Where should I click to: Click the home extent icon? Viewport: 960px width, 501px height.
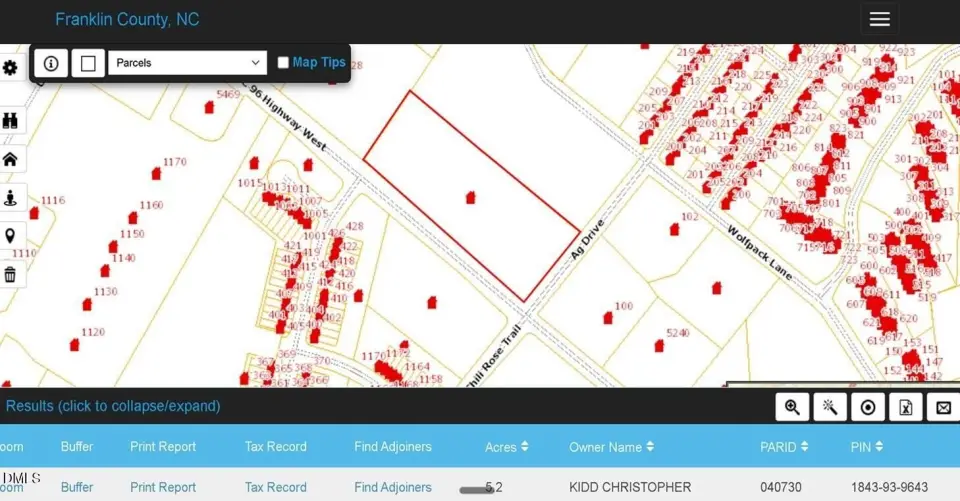point(11,159)
